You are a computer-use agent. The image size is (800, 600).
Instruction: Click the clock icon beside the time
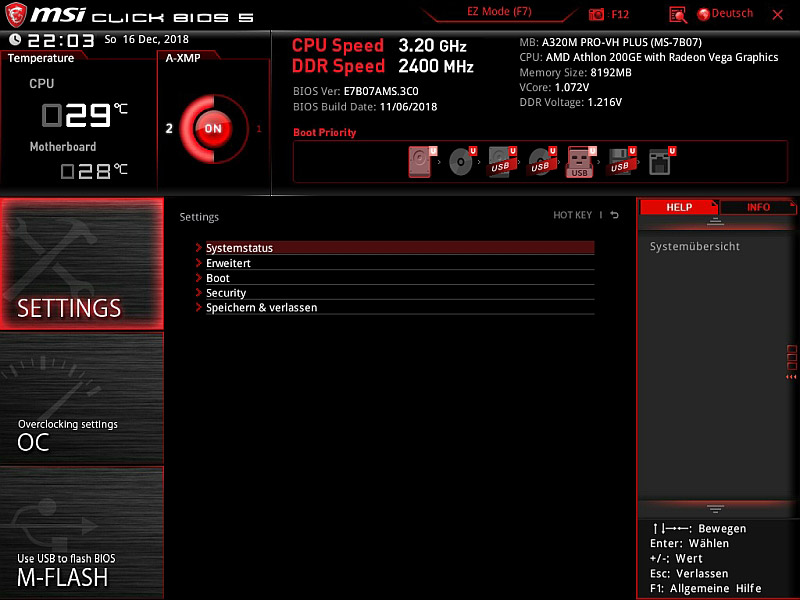(15, 39)
